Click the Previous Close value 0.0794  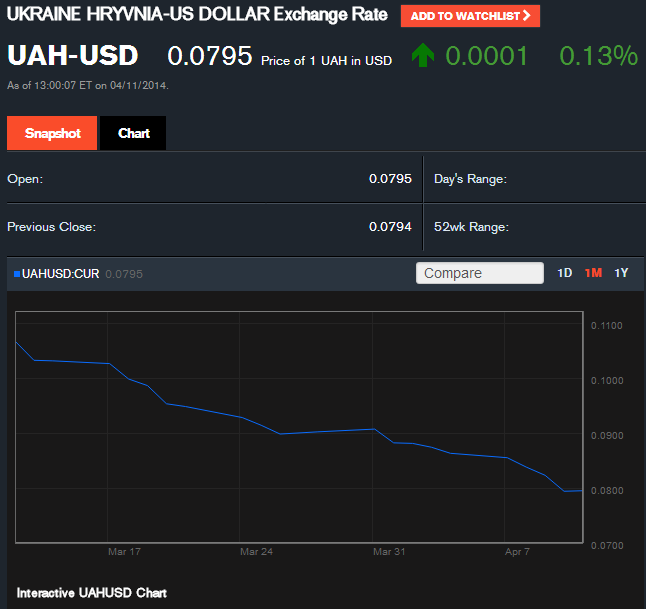click(x=390, y=227)
